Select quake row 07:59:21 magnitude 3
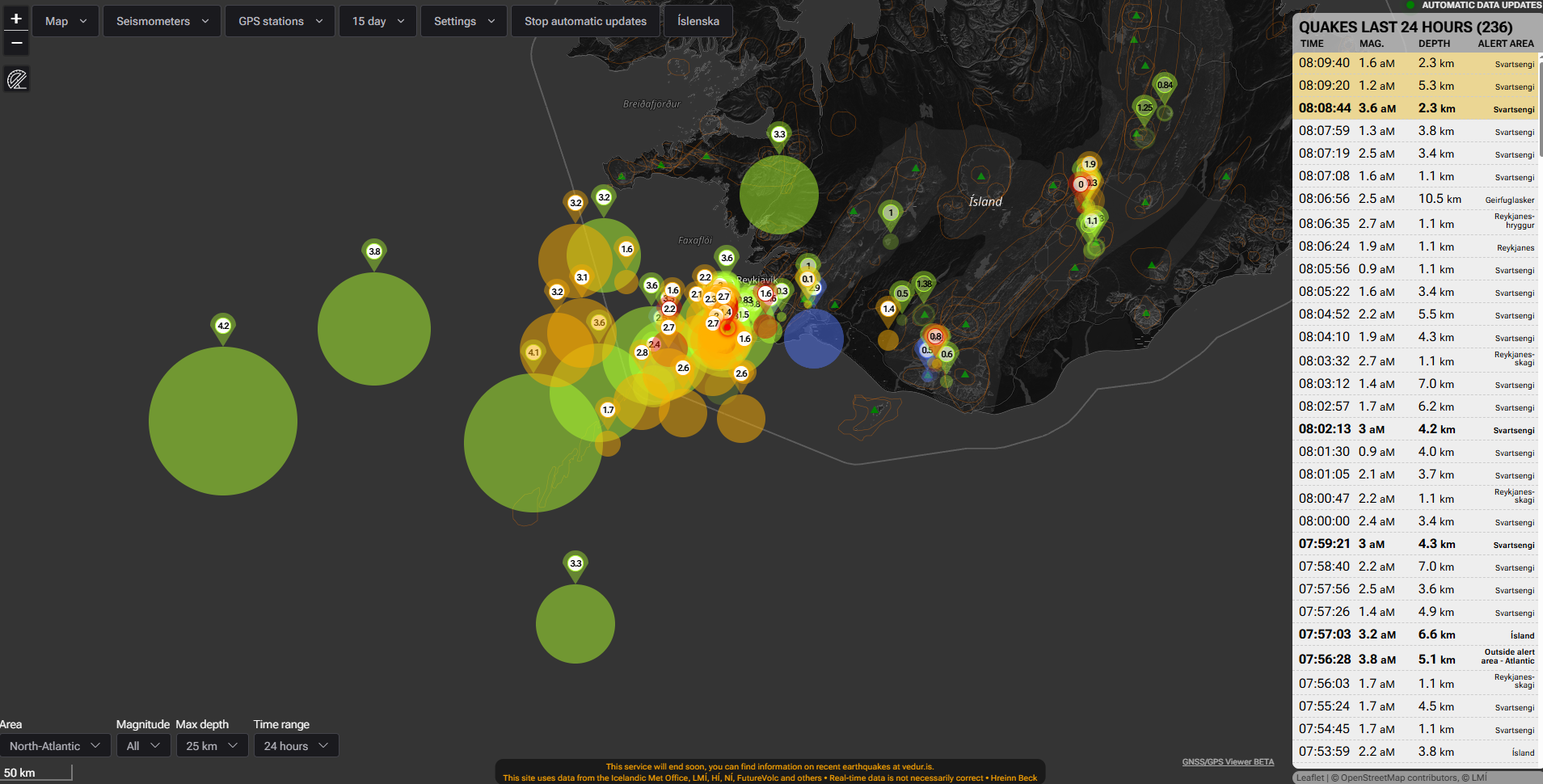Viewport: 1543px width, 784px height. [x=1416, y=544]
